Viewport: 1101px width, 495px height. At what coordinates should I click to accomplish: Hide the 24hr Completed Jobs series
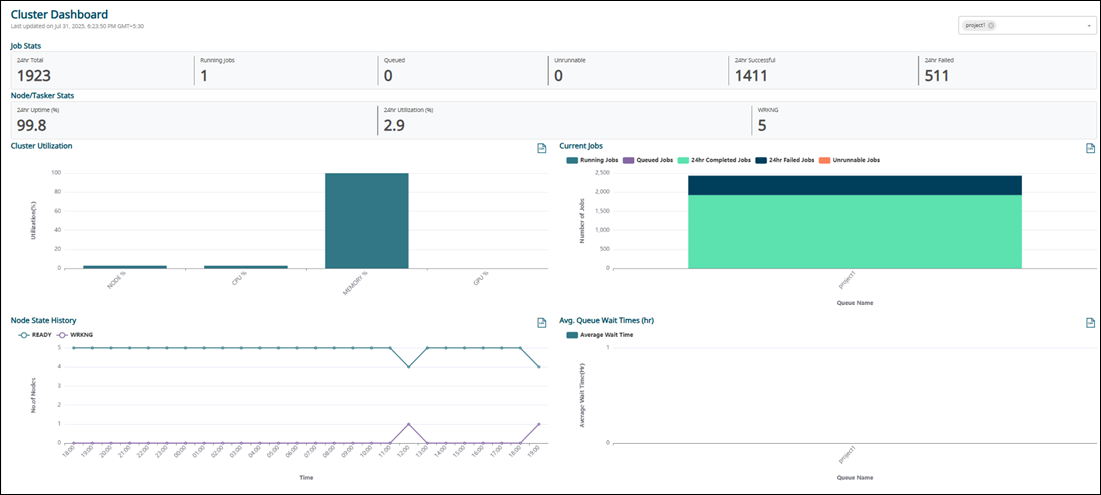pos(714,160)
